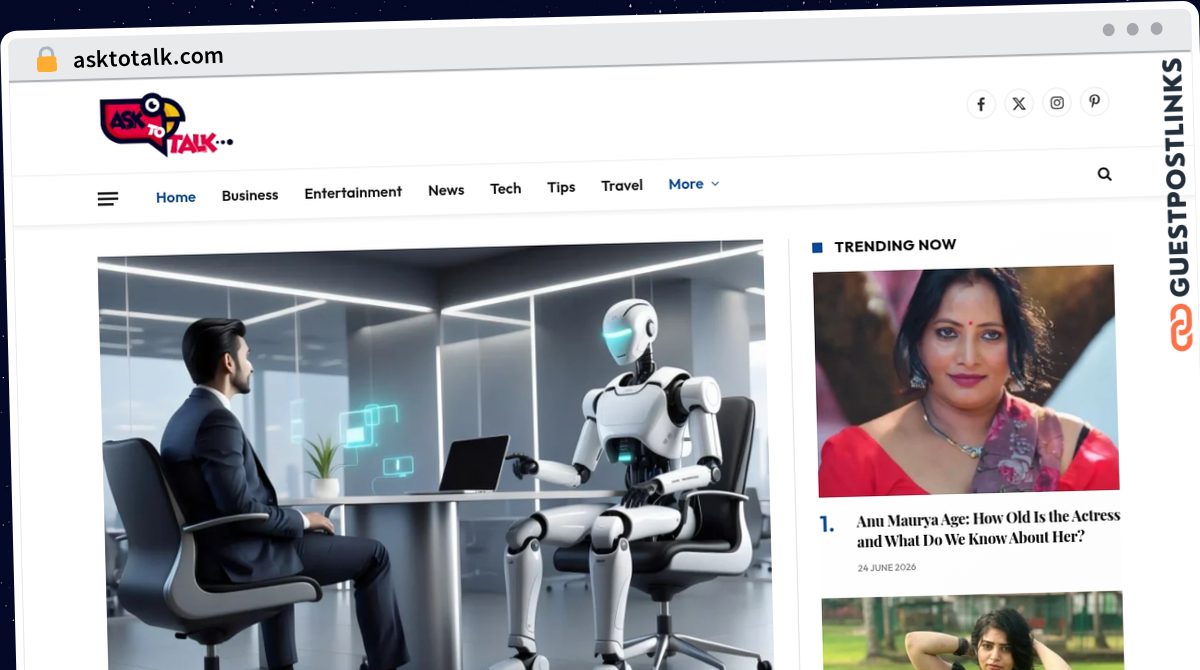The image size is (1200, 670).
Task: Click the padlock icon in address bar
Action: click(x=46, y=59)
